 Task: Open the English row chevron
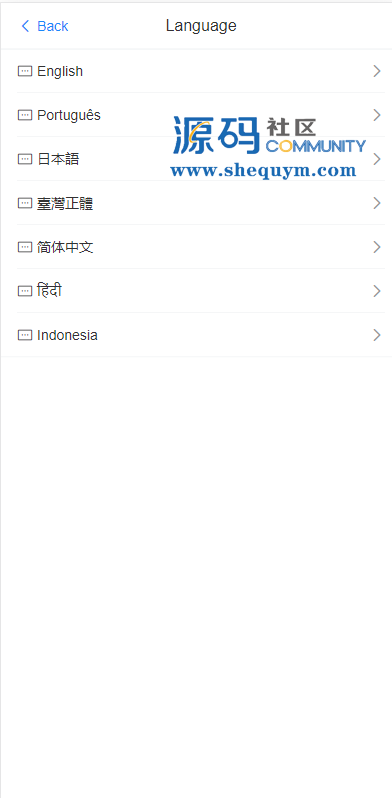377,71
